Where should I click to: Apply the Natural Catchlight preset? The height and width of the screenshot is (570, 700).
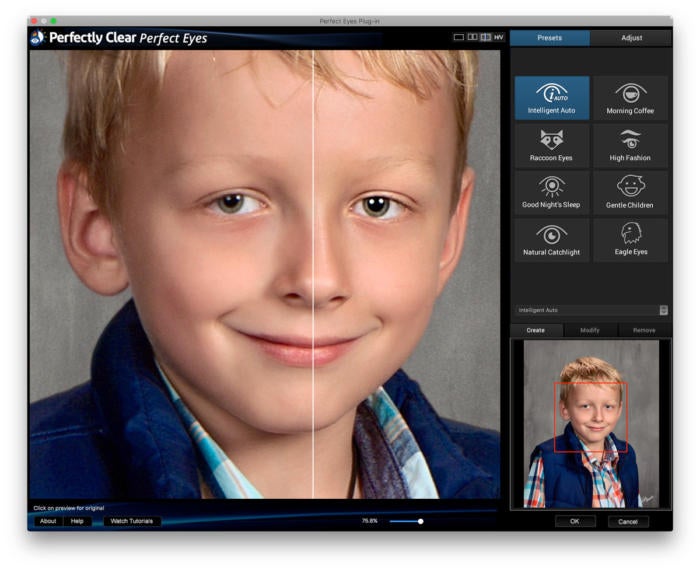click(x=552, y=240)
